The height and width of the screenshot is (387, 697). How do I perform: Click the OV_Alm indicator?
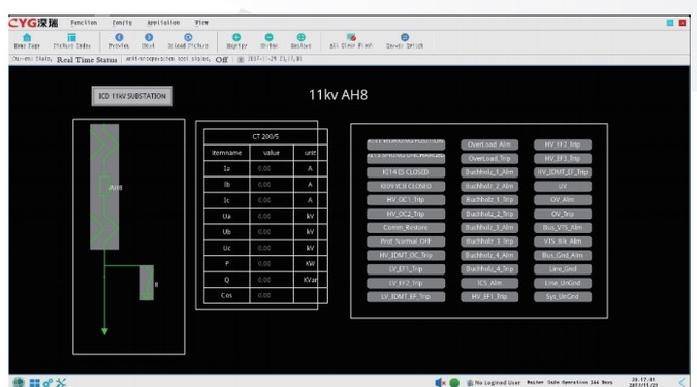pyautogui.click(x=563, y=200)
